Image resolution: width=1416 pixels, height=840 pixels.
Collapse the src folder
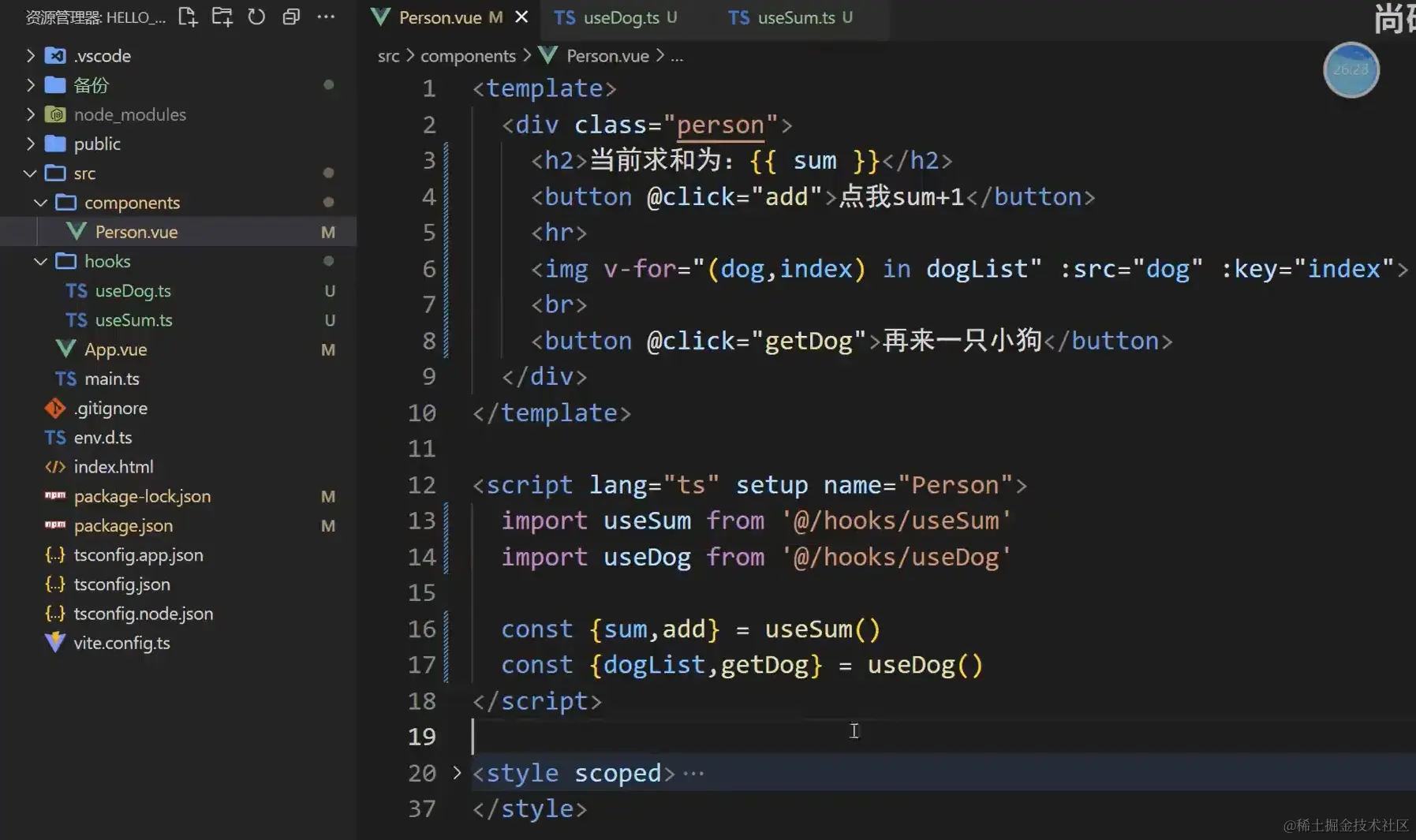[x=30, y=173]
